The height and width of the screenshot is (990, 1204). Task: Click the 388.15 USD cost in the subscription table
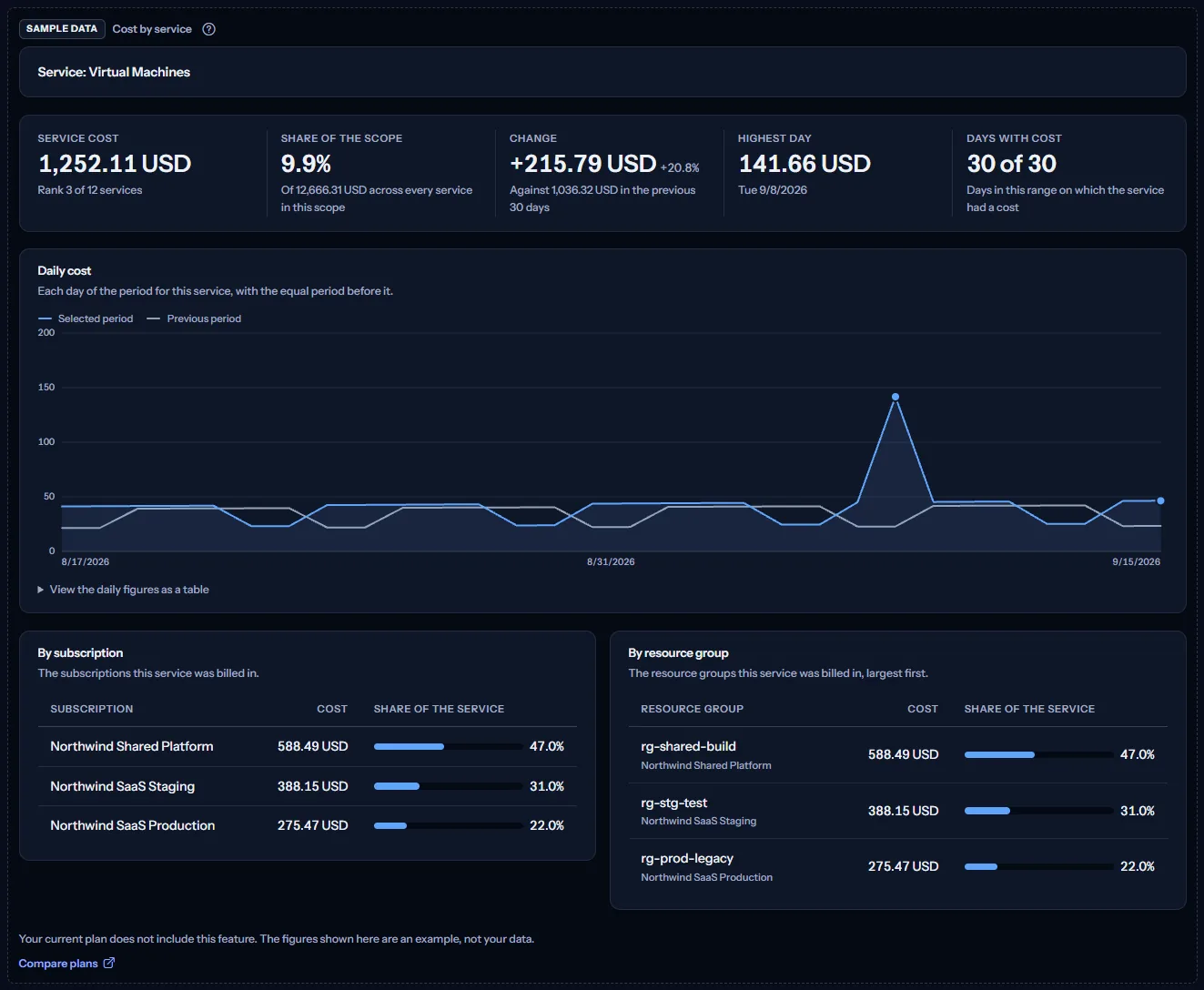[313, 786]
